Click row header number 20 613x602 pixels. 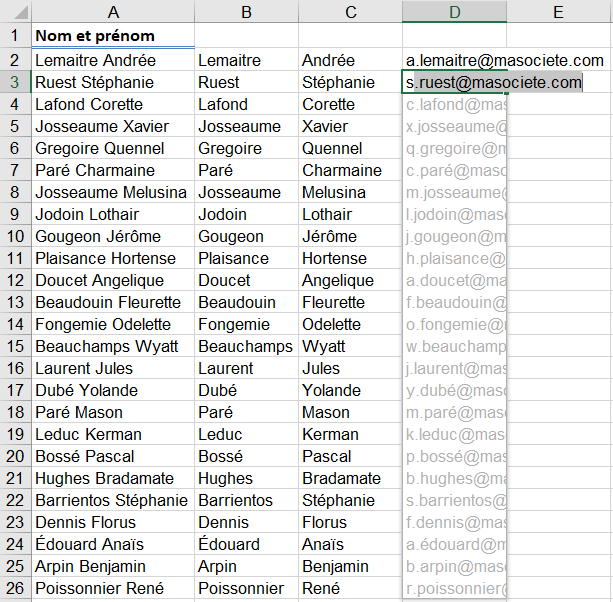coord(15,456)
